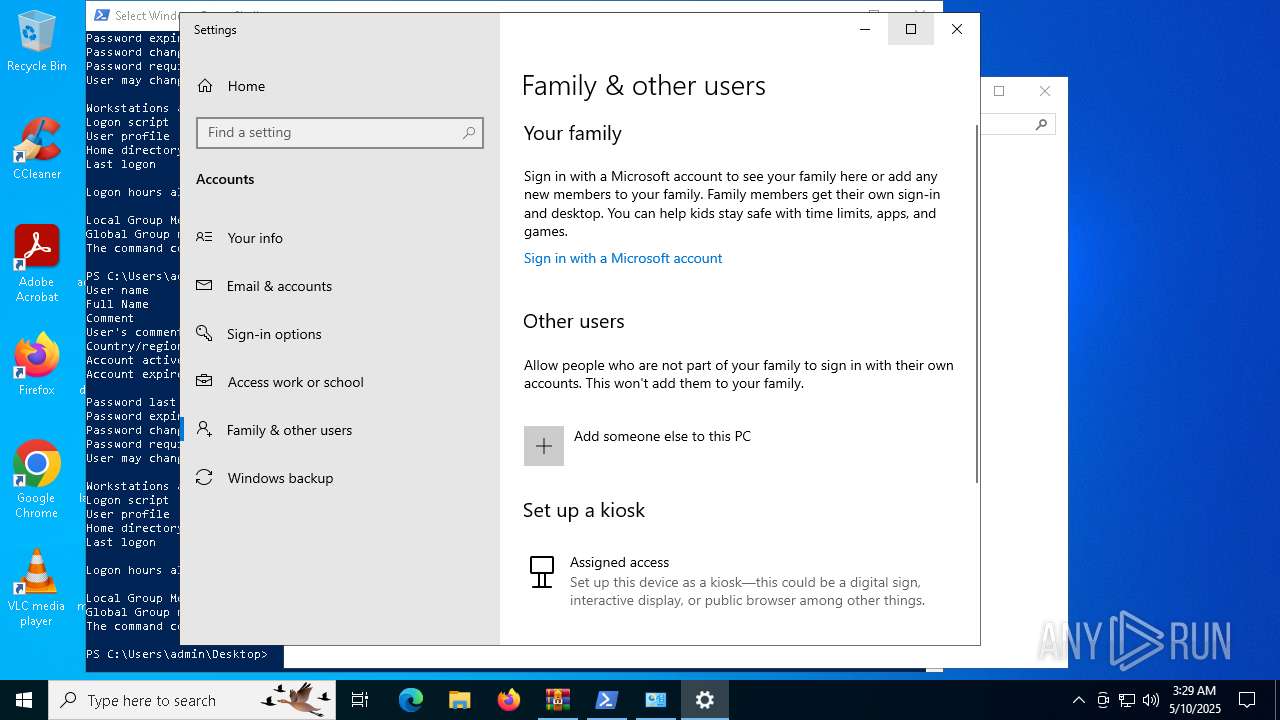Select the Sign-in options key icon

click(204, 333)
